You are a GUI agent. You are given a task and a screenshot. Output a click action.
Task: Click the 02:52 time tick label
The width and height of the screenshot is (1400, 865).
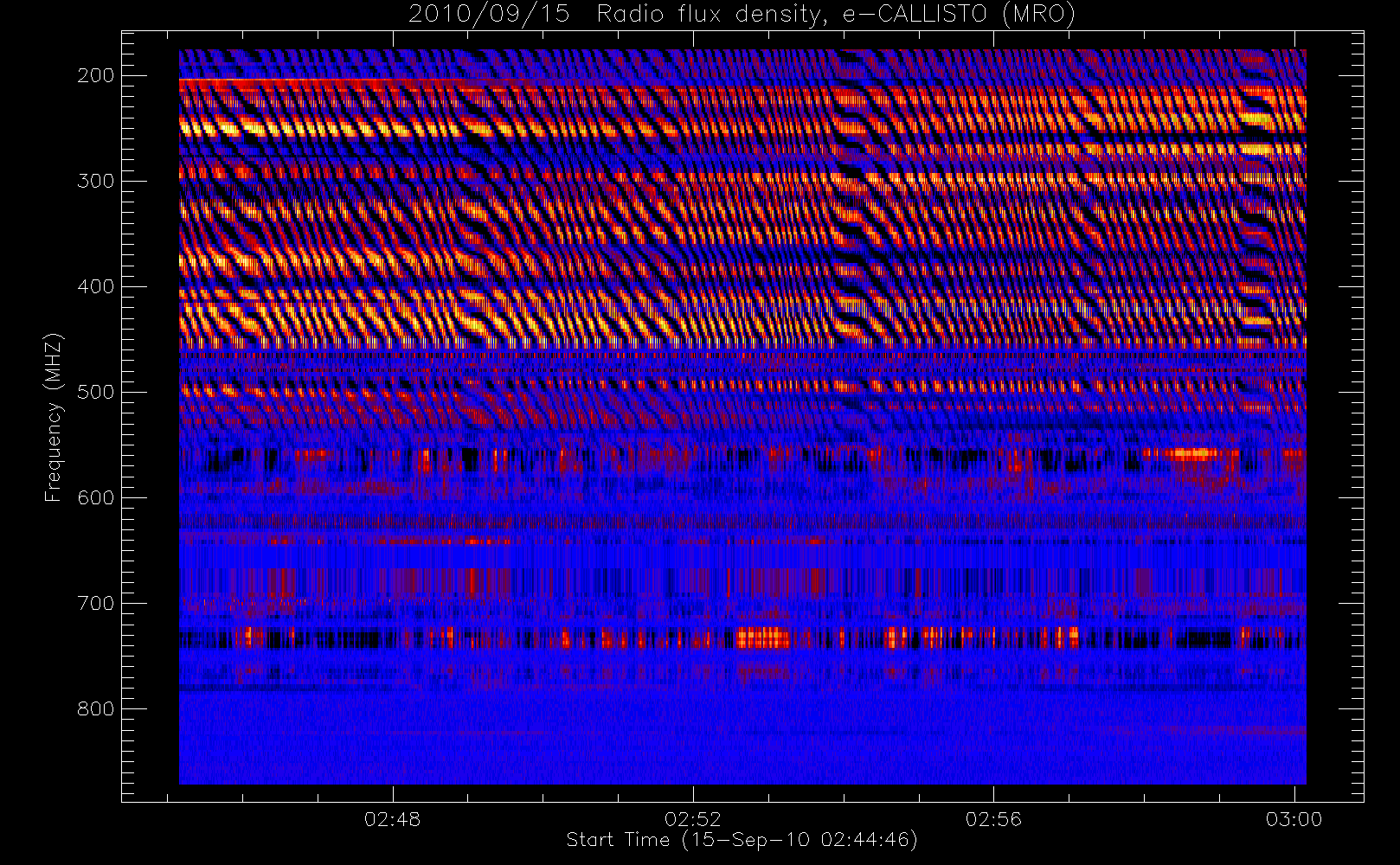693,819
